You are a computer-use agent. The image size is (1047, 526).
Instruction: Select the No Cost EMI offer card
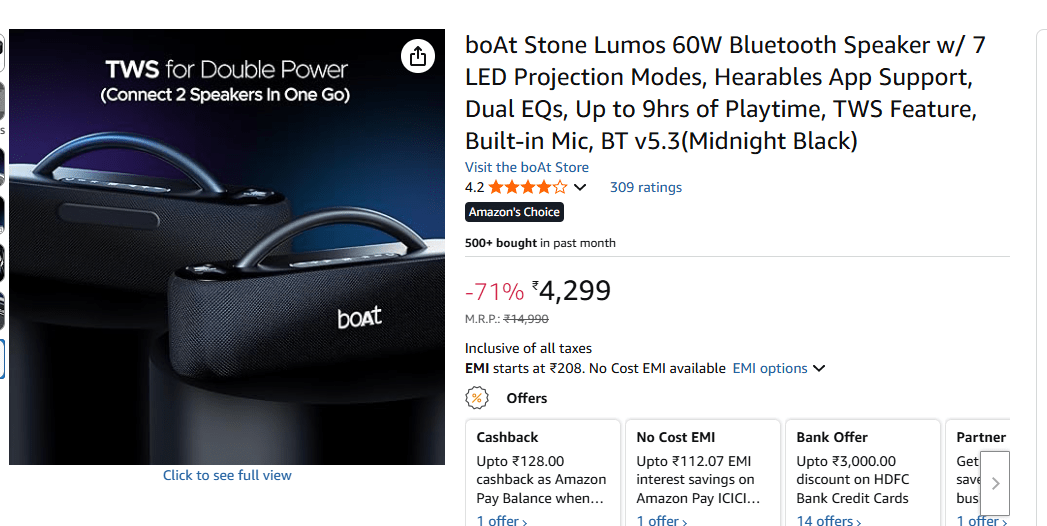[701, 470]
